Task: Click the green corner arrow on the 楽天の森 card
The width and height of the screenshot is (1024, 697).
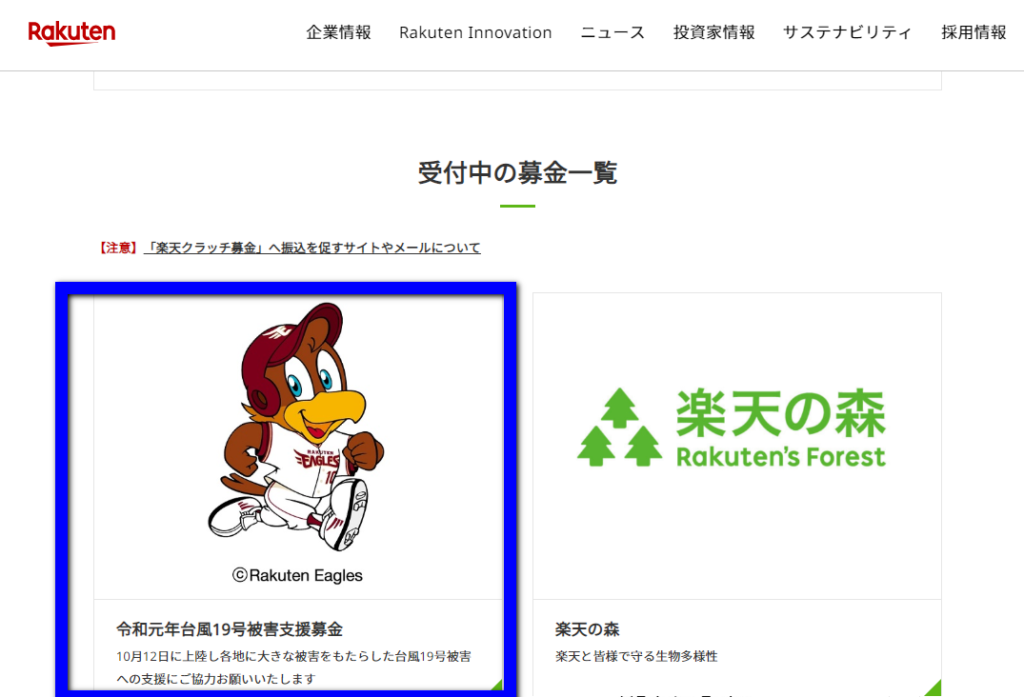Action: click(934, 689)
